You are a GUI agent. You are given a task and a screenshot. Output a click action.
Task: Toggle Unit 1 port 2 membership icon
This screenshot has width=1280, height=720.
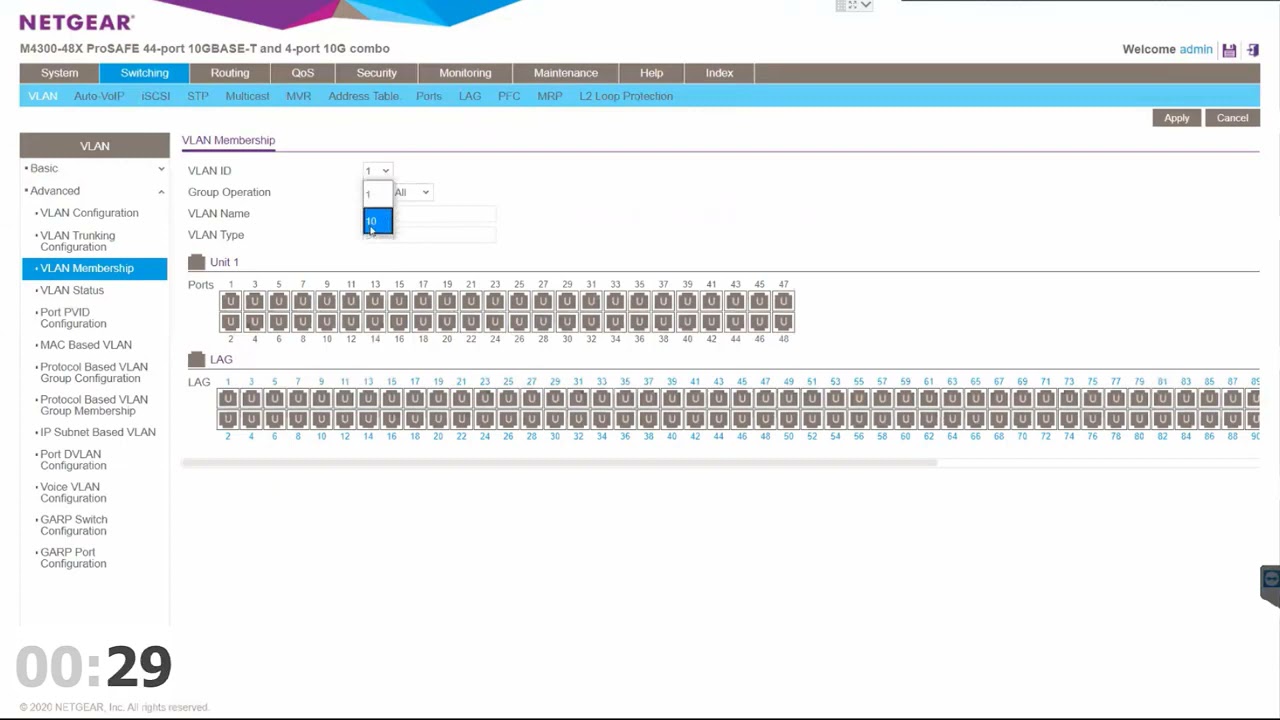[x=230, y=322]
